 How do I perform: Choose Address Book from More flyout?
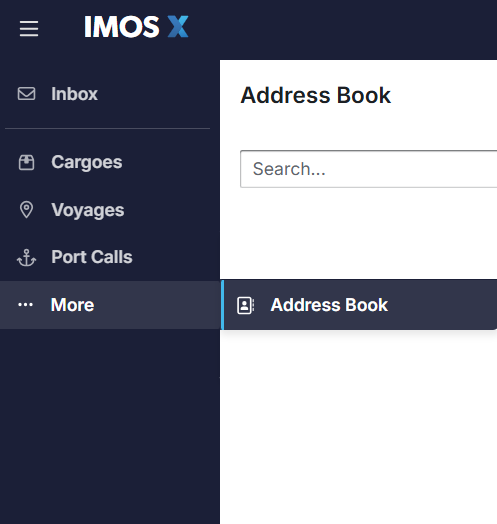[359, 305]
